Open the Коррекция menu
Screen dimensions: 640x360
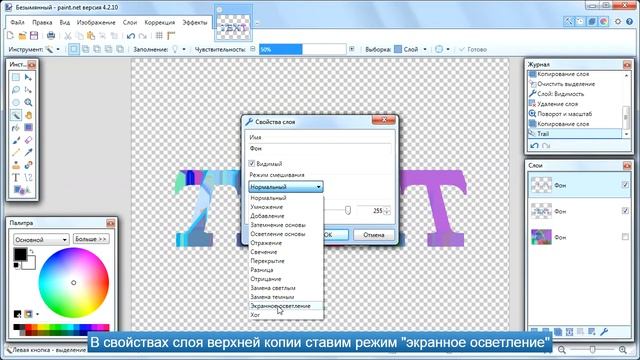160,22
